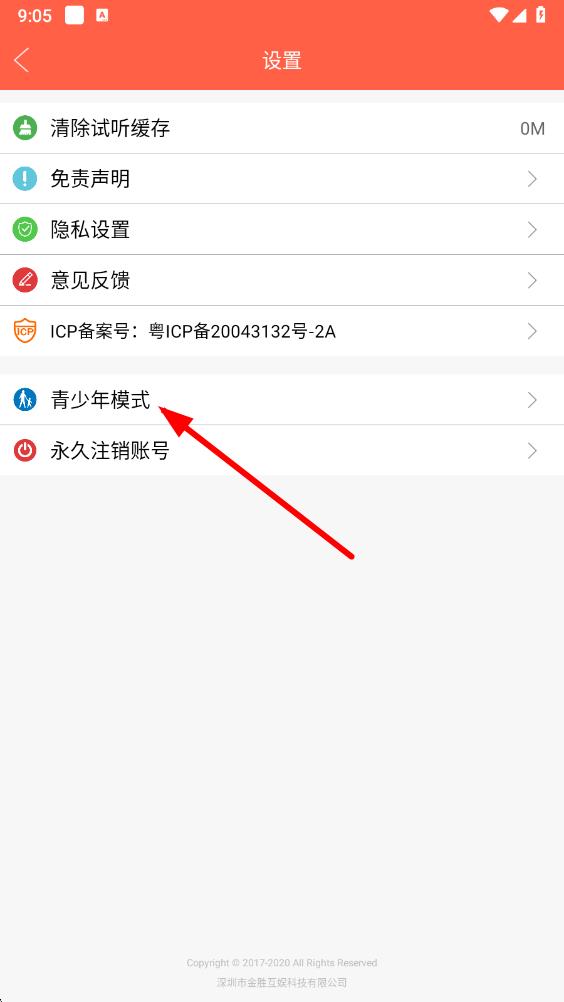The width and height of the screenshot is (564, 1002).
Task: Open 青少年模式 settings entry
Action: click(x=282, y=400)
